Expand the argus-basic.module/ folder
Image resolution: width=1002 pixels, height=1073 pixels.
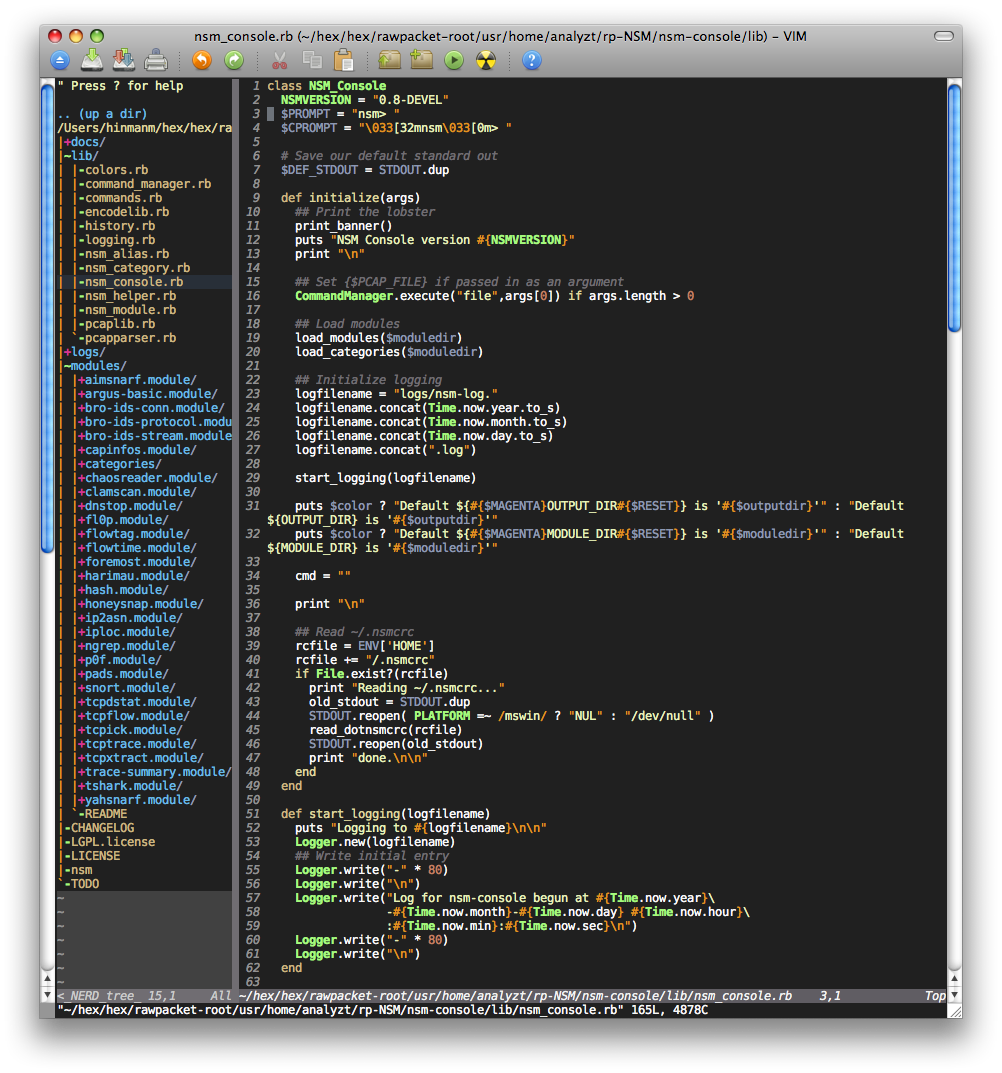tap(148, 394)
